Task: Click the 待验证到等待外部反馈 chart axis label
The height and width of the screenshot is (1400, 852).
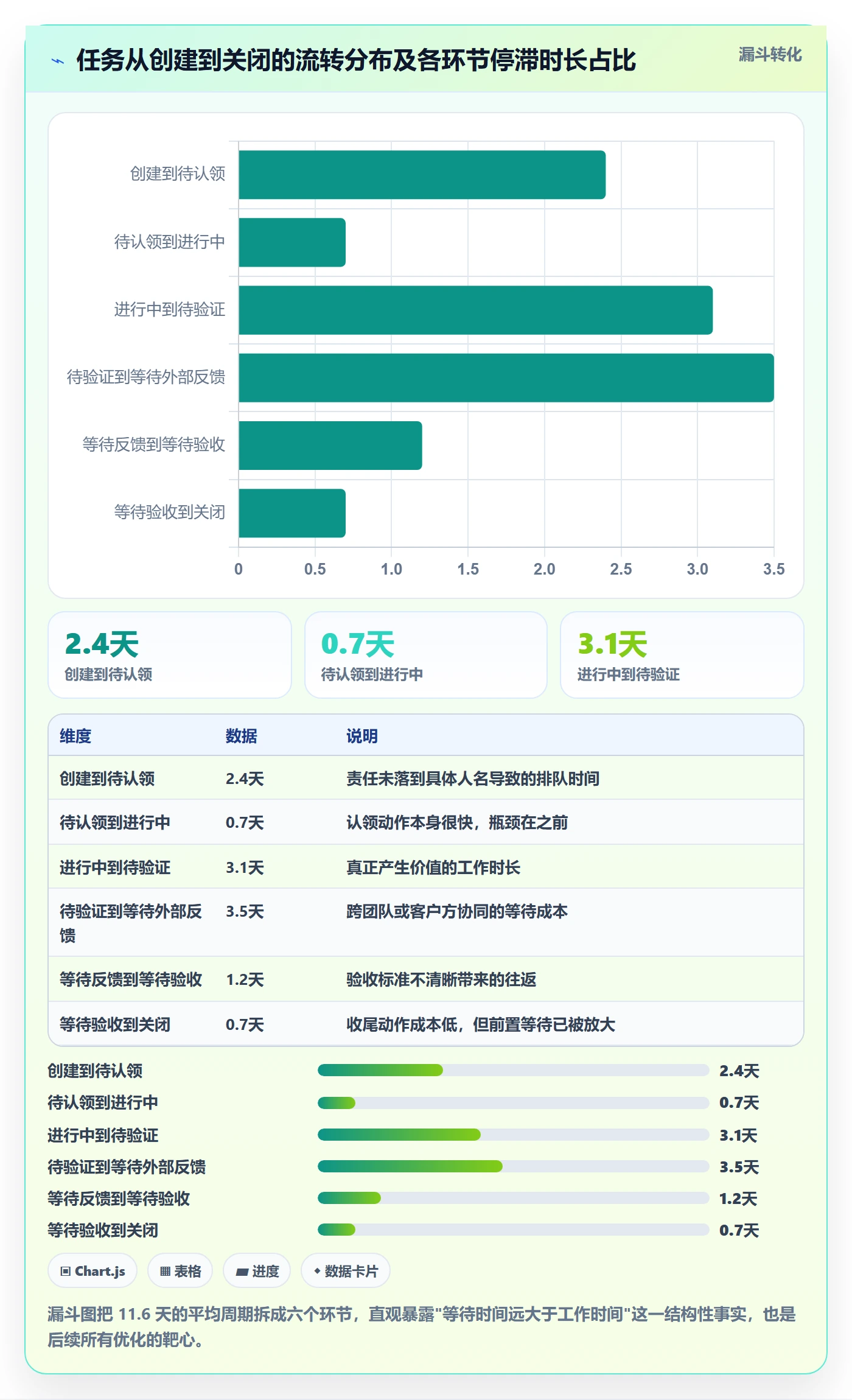Action: click(x=146, y=377)
